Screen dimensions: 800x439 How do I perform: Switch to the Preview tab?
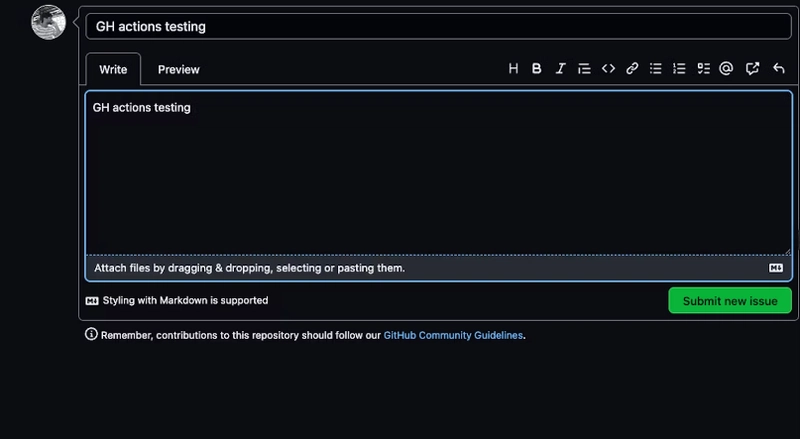[179, 69]
